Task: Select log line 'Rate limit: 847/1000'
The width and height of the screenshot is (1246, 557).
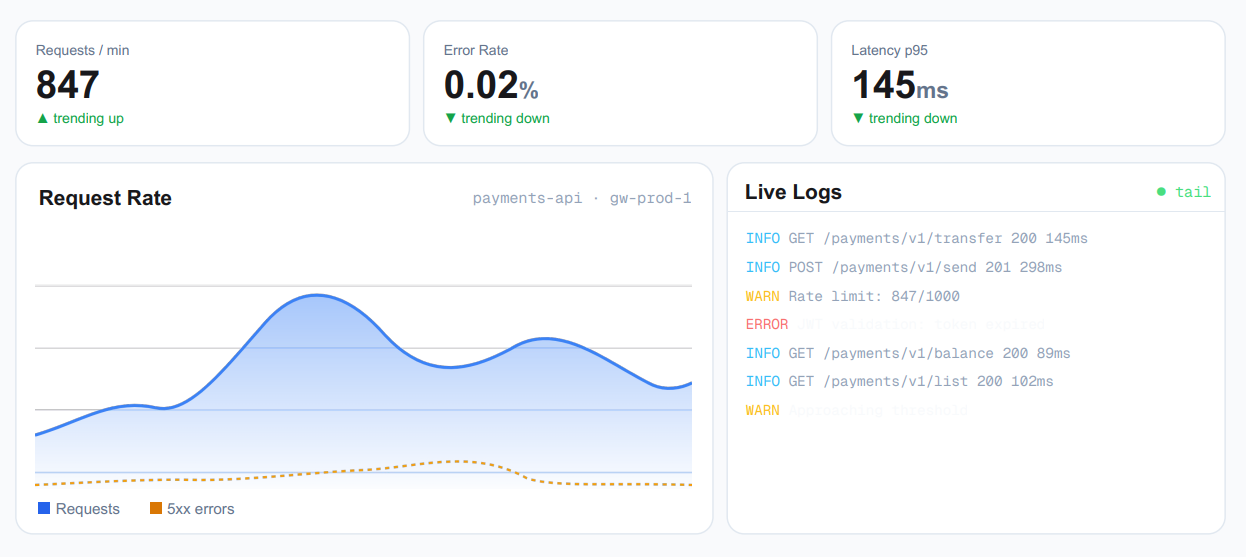Action: point(874,296)
